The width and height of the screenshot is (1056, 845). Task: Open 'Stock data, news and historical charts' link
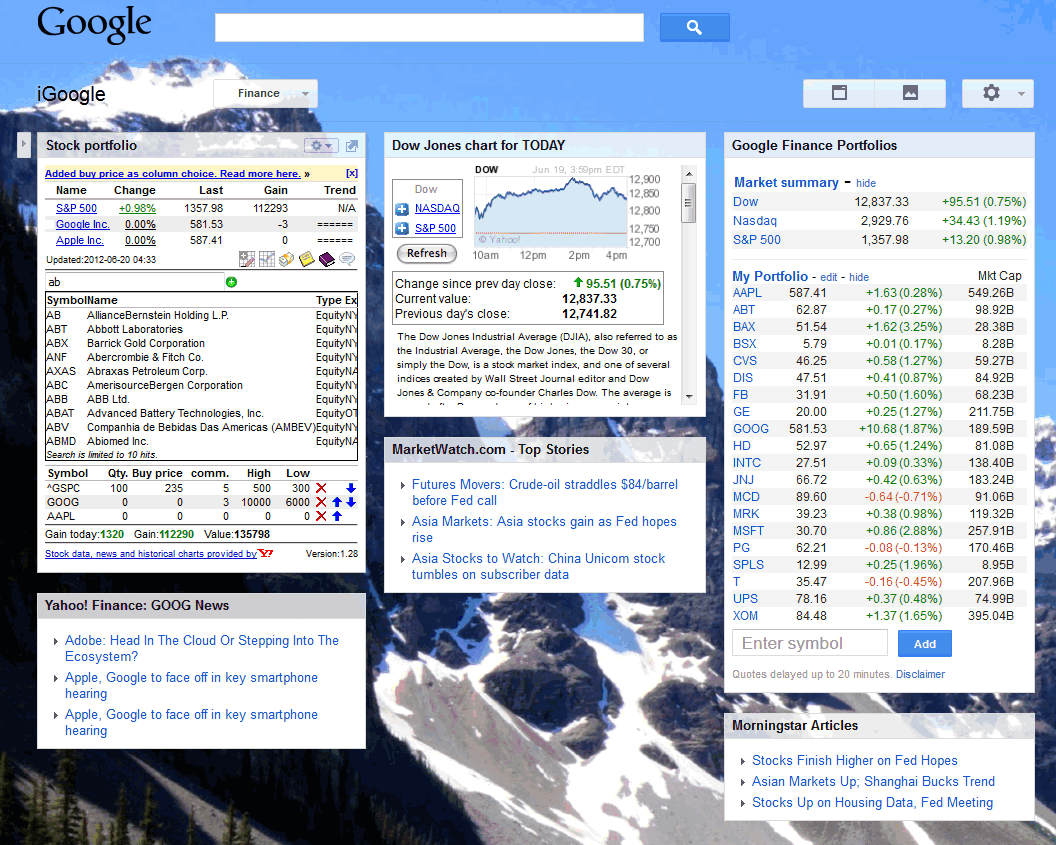(x=151, y=553)
